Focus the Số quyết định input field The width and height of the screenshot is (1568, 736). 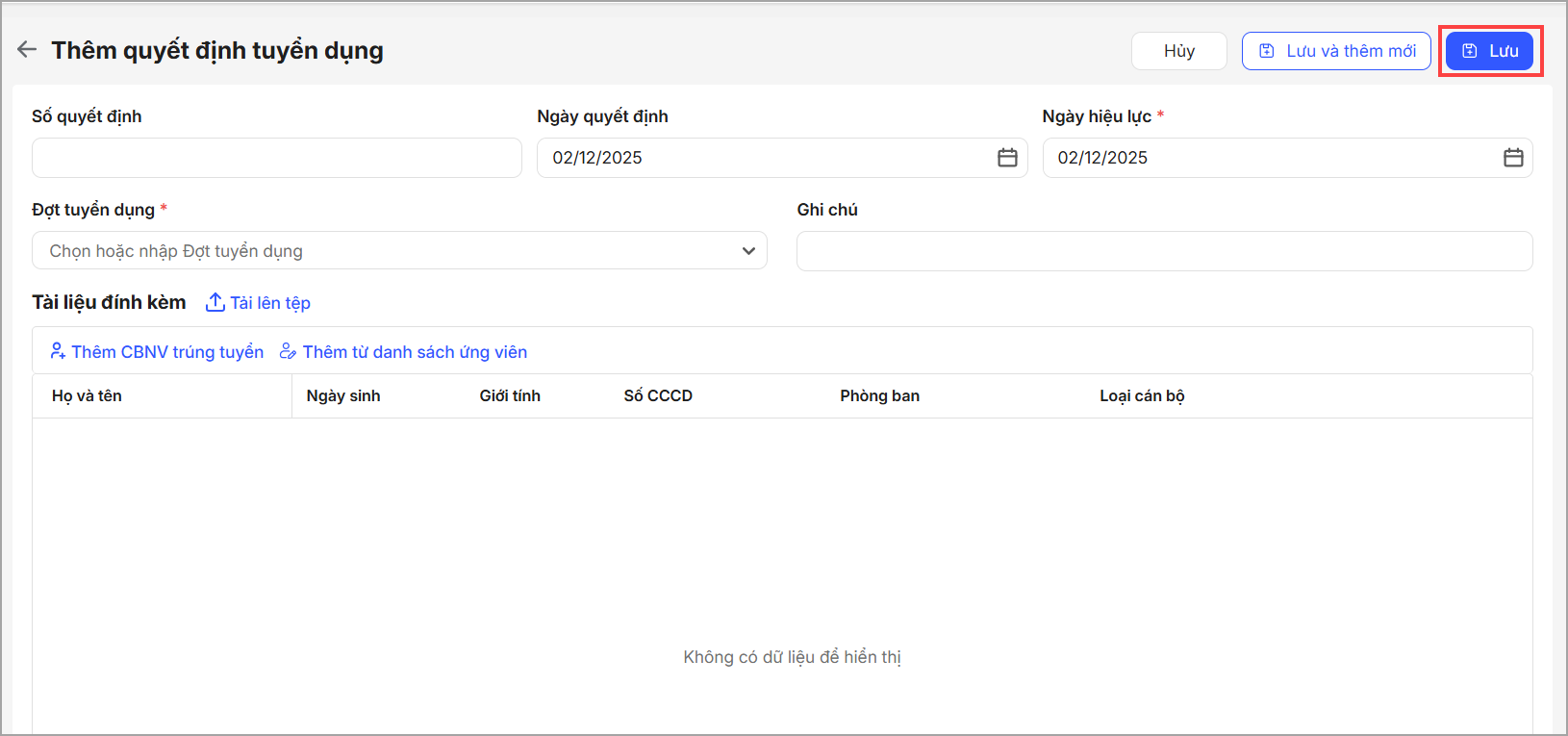click(x=276, y=158)
